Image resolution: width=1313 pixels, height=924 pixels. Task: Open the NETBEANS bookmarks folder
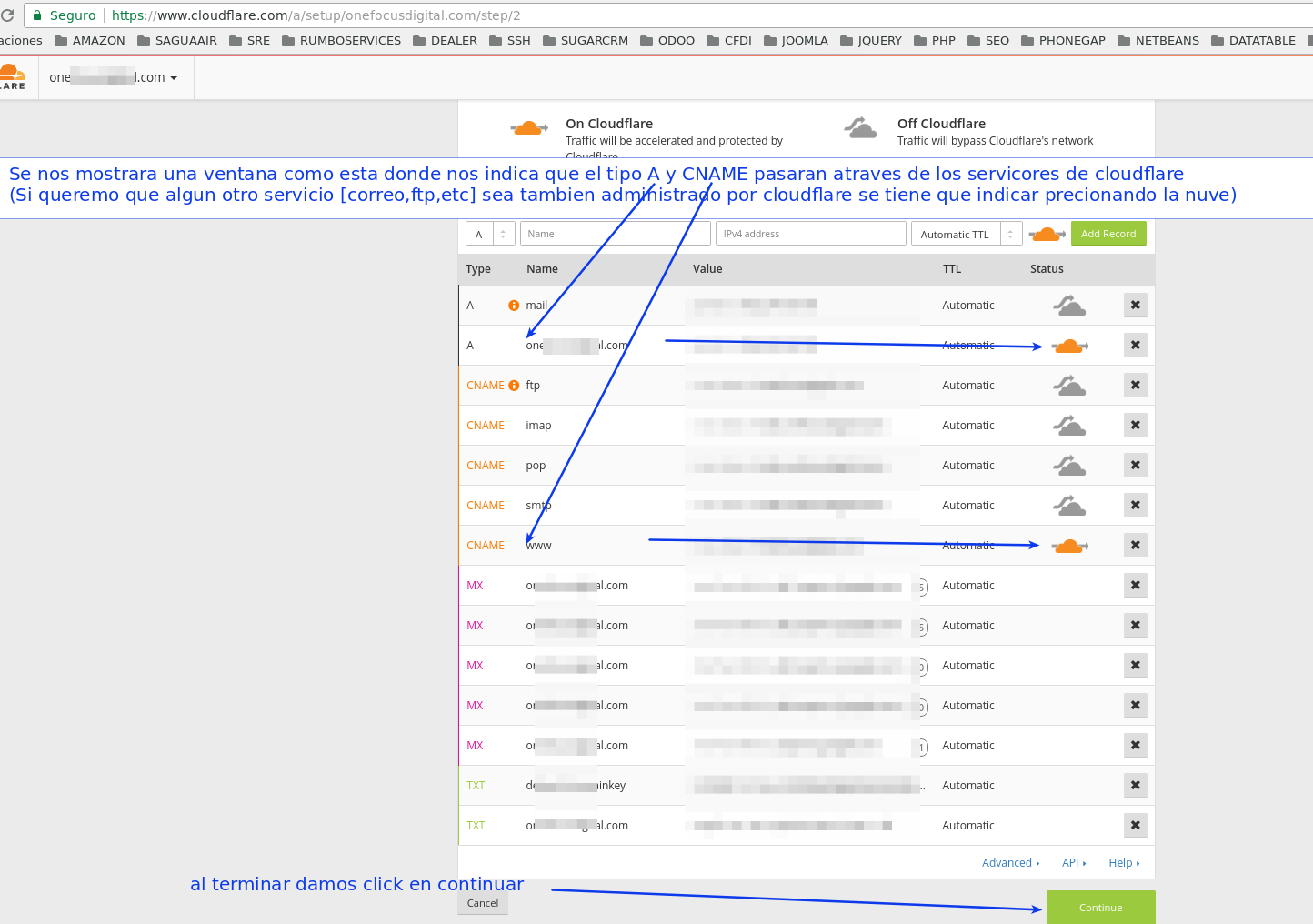[x=1158, y=41]
